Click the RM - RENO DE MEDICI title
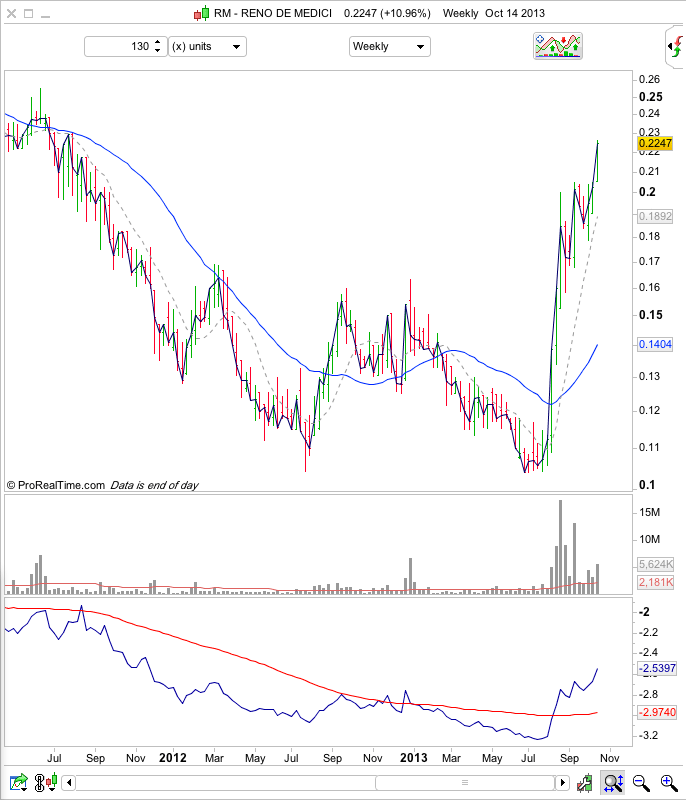Screen dimensions: 686x800 point(273,13)
